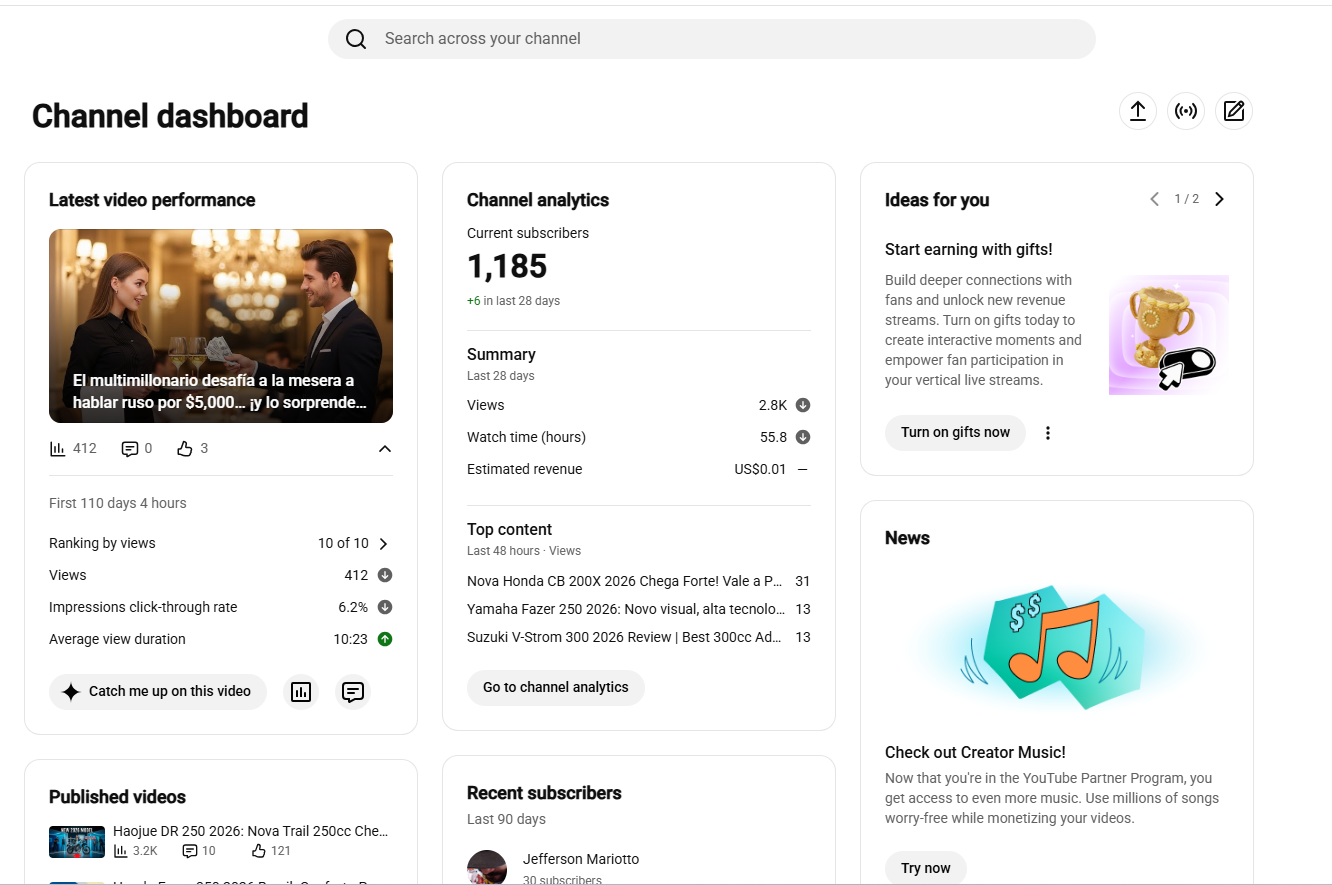
Task: Click the search magnifier icon
Action: coord(356,39)
